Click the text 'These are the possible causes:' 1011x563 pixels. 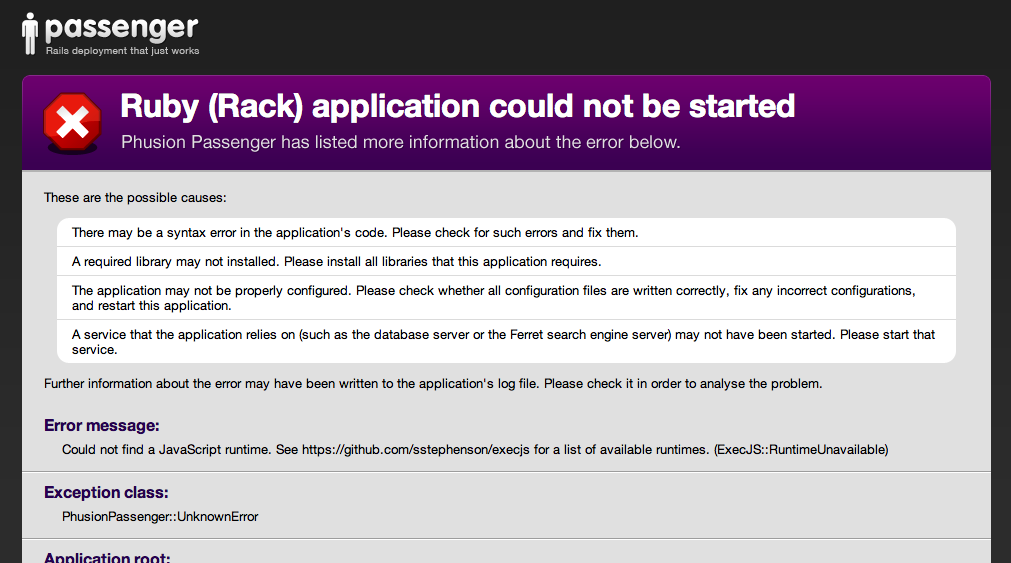point(135,198)
